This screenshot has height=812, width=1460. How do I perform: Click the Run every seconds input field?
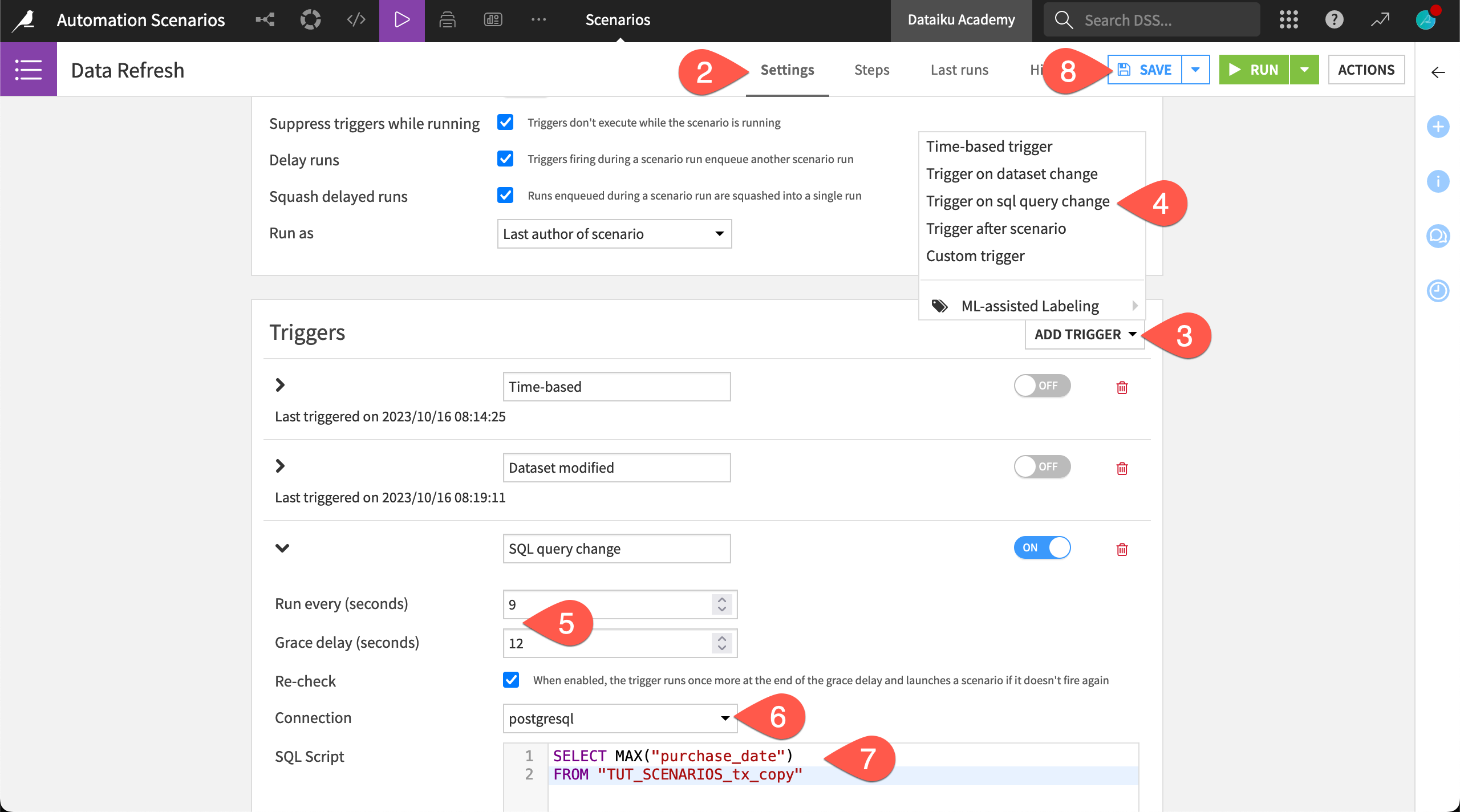[614, 604]
